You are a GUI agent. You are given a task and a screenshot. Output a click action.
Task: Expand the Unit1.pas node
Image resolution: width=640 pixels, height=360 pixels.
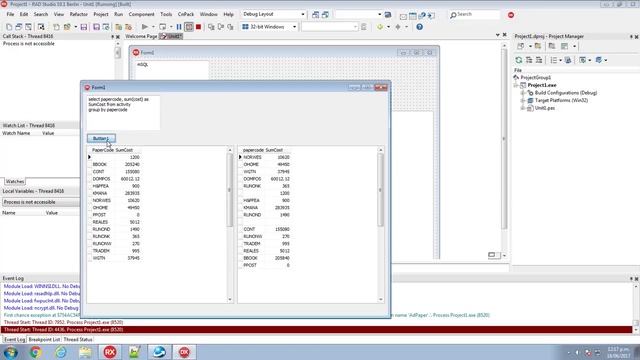pyautogui.click(x=522, y=108)
